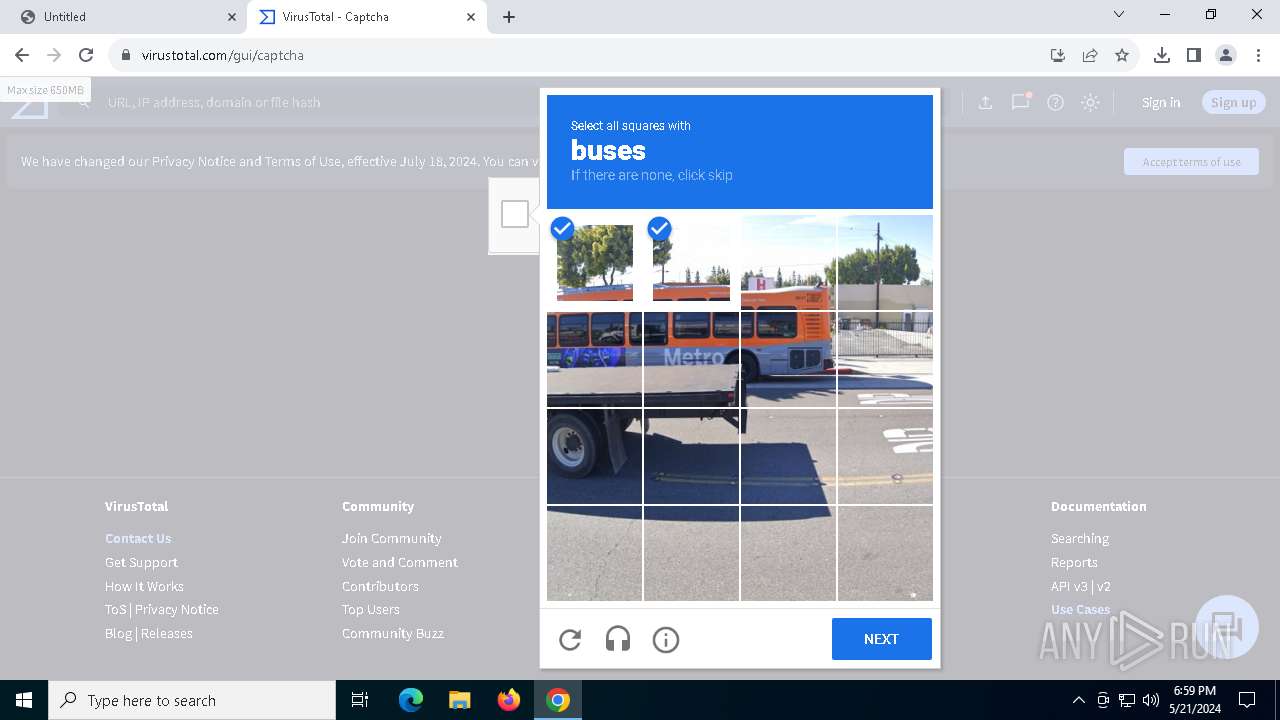Open the captcha help info icon

pos(666,639)
